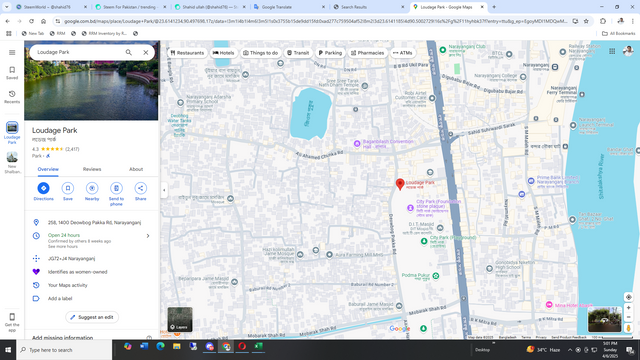
Task: Open a new browser tab
Action: [x=494, y=7]
